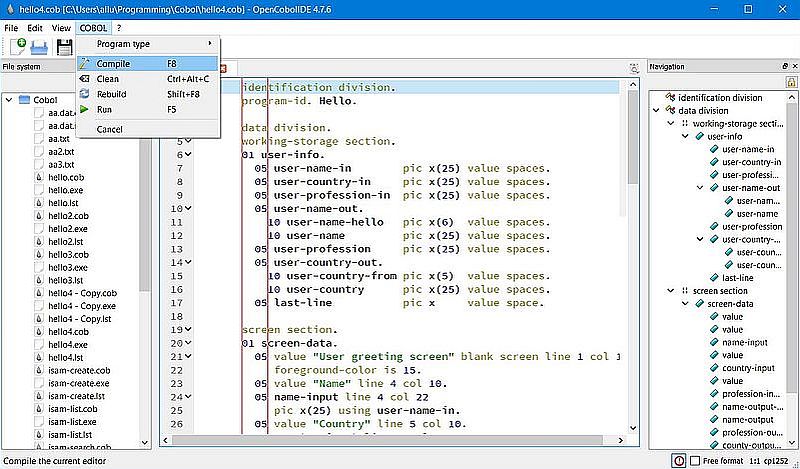Open the Program type submenu
This screenshot has height=469, width=800.
click(x=148, y=44)
